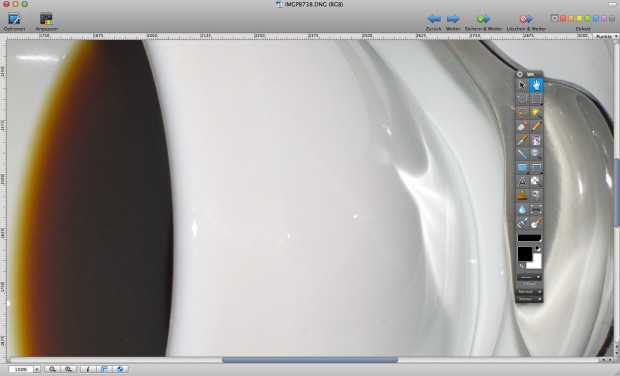Image resolution: width=620 pixels, height=376 pixels.
Task: Click the horizontal scrollbar thumb
Action: (x=310, y=360)
